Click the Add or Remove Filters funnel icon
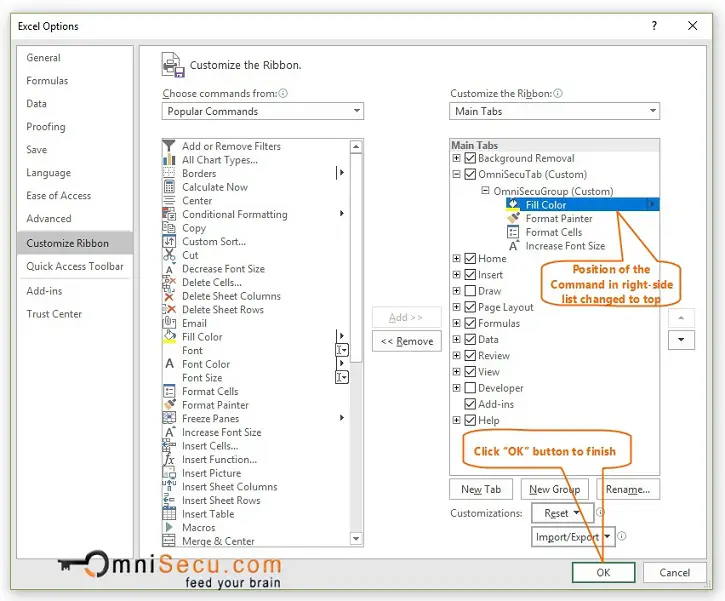This screenshot has width=725, height=601. coord(169,146)
